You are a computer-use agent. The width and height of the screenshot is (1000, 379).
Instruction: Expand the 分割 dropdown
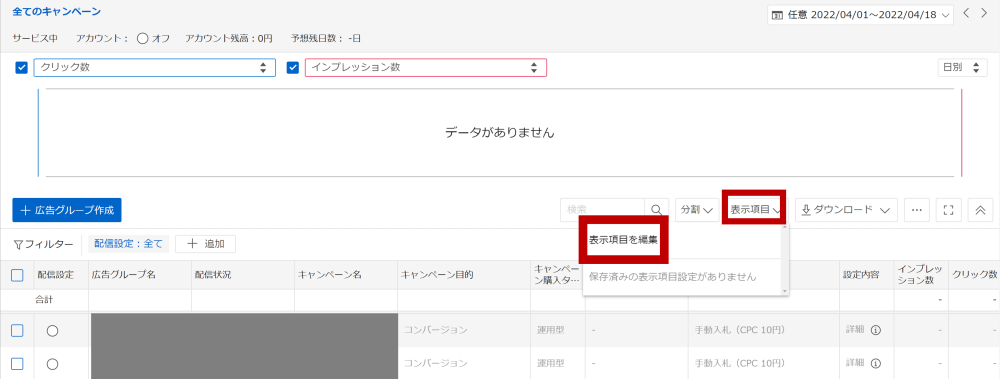(697, 209)
